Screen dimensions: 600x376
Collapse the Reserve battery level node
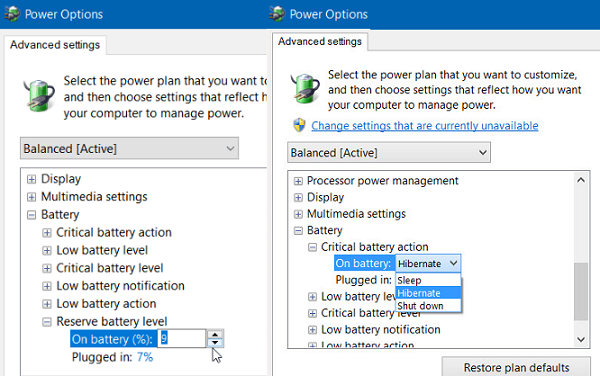pyautogui.click(x=47, y=322)
